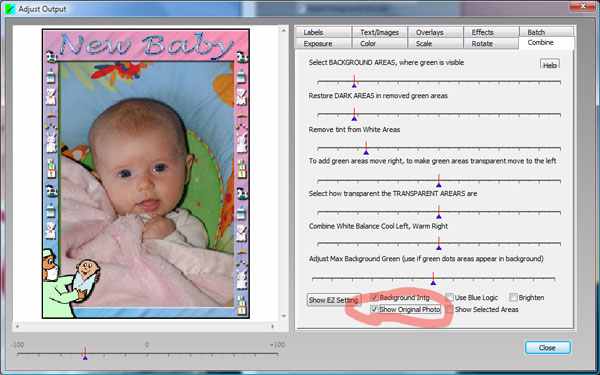Select the Overlays tab
The image size is (600, 375).
[435, 33]
